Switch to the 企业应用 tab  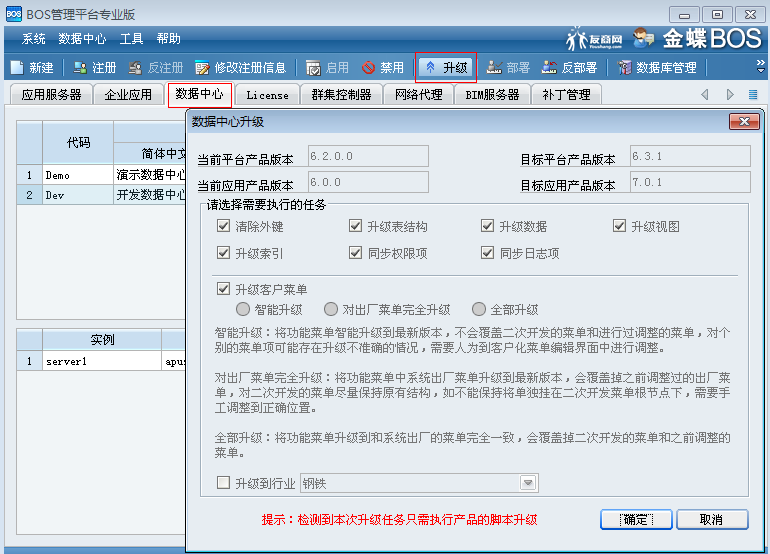128,95
